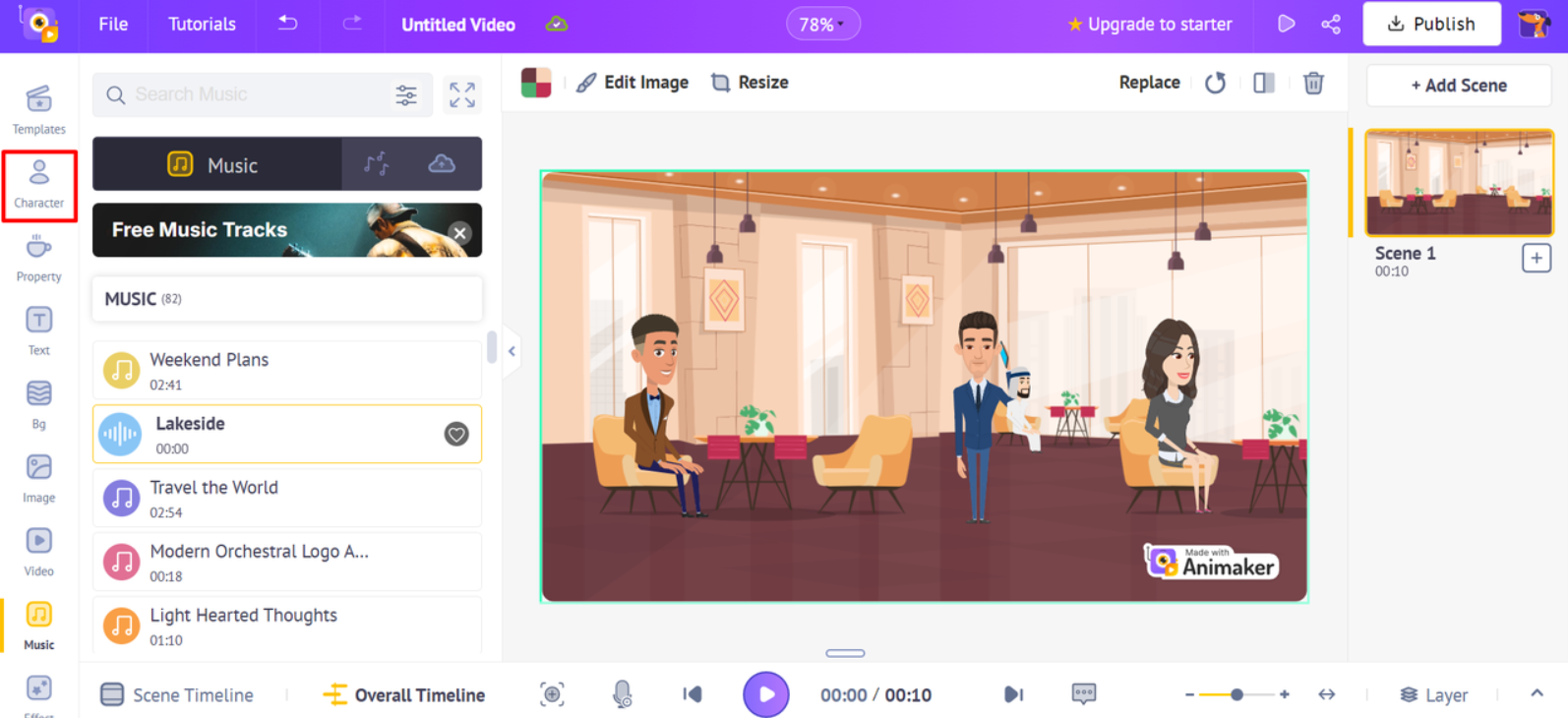The image size is (1568, 718).
Task: Open the Tutorials menu
Action: click(x=202, y=24)
